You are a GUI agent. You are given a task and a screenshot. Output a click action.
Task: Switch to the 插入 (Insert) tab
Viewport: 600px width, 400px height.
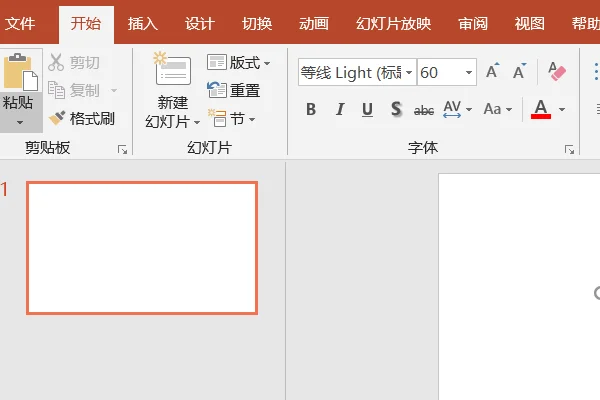143,24
